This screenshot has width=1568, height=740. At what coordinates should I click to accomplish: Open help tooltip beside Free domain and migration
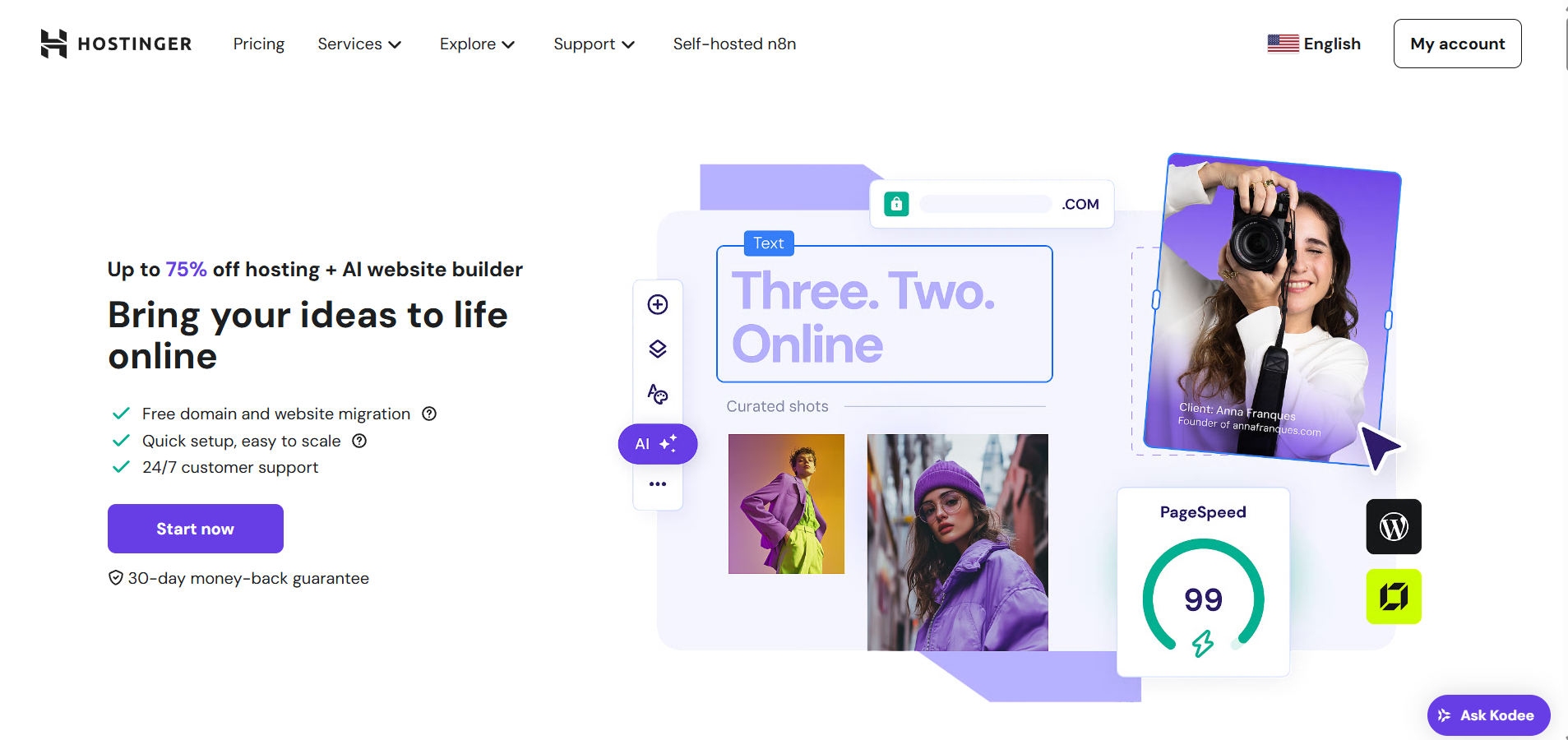pyautogui.click(x=429, y=414)
